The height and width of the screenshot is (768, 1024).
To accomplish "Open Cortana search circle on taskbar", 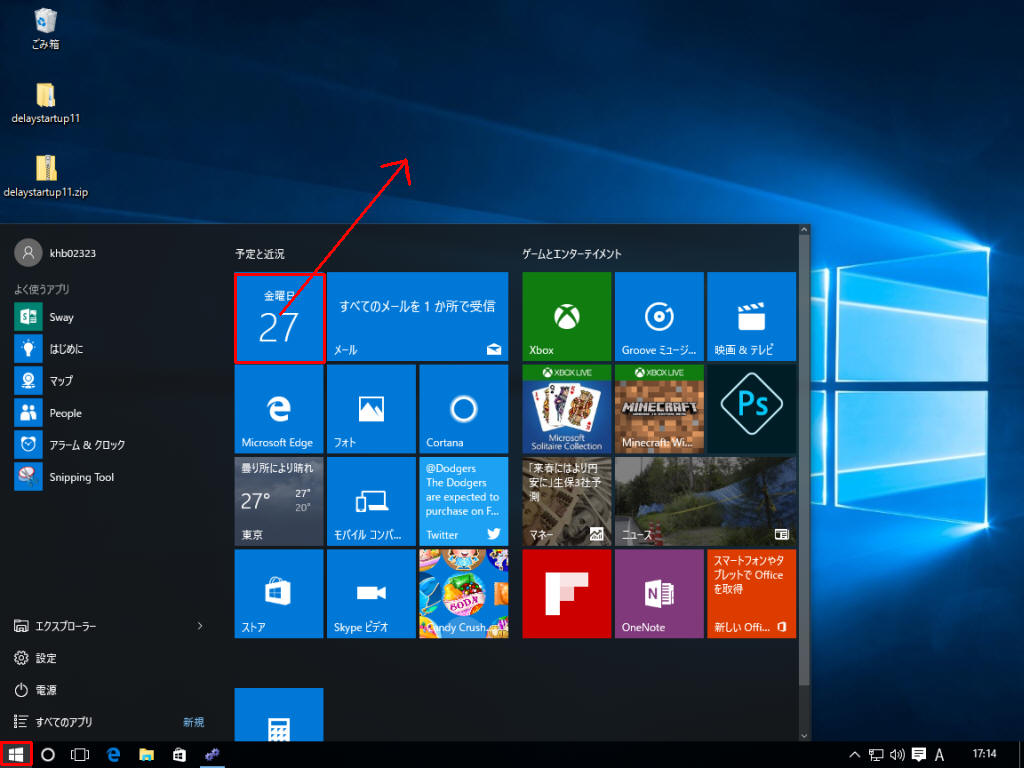I will 48,755.
